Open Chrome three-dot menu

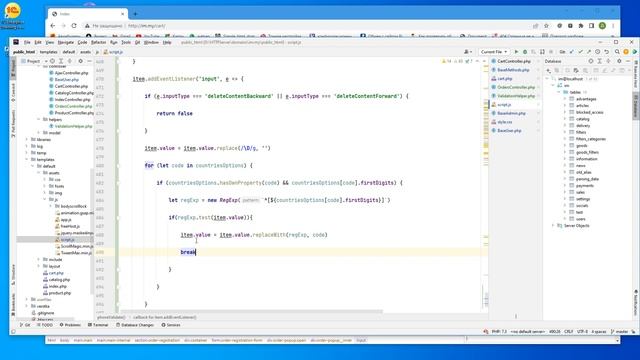click(613, 25)
